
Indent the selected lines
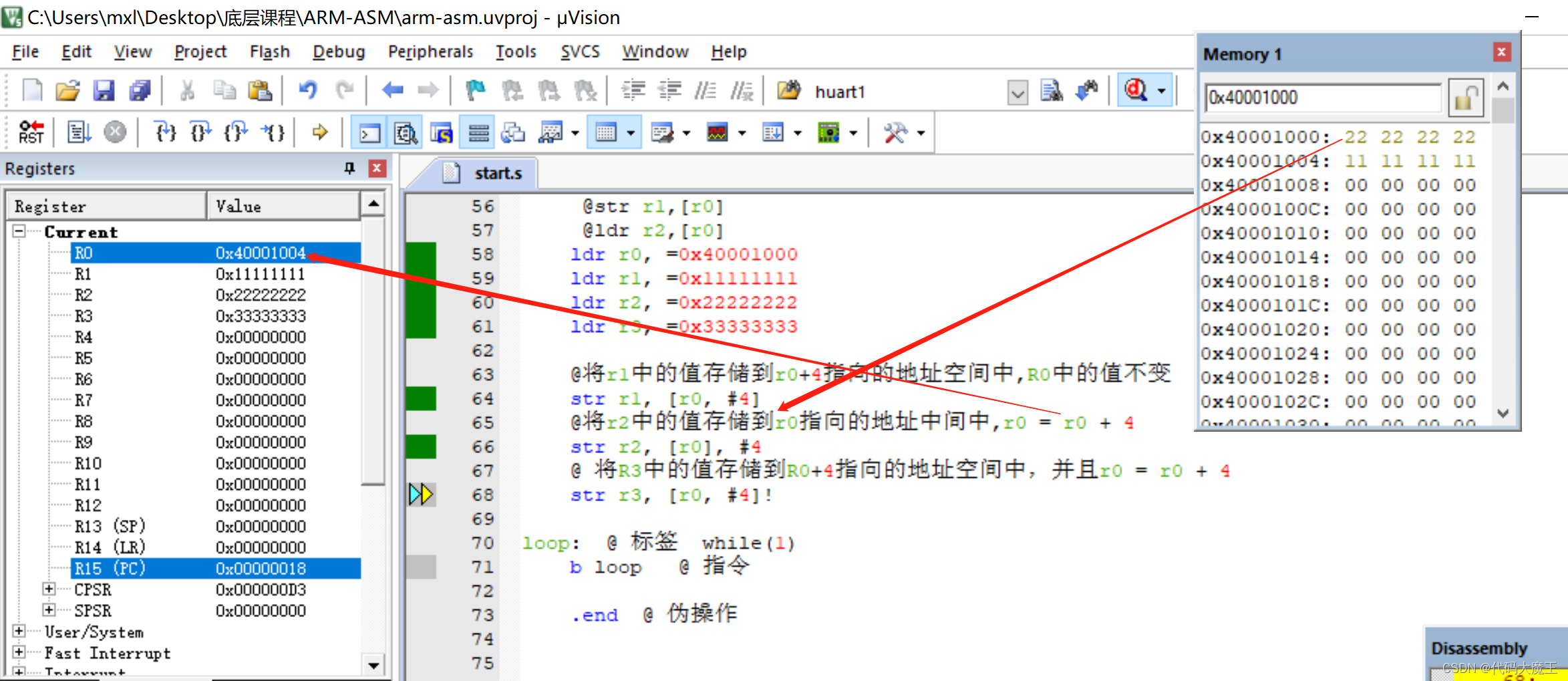coord(633,90)
